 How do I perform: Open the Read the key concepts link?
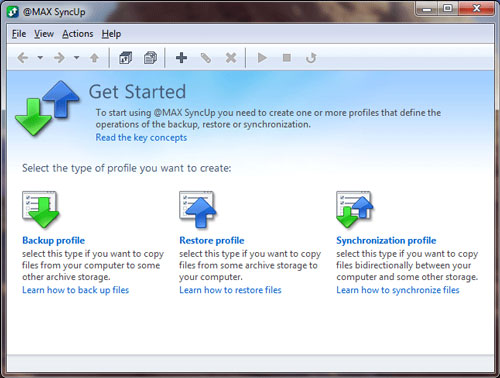tap(141, 137)
